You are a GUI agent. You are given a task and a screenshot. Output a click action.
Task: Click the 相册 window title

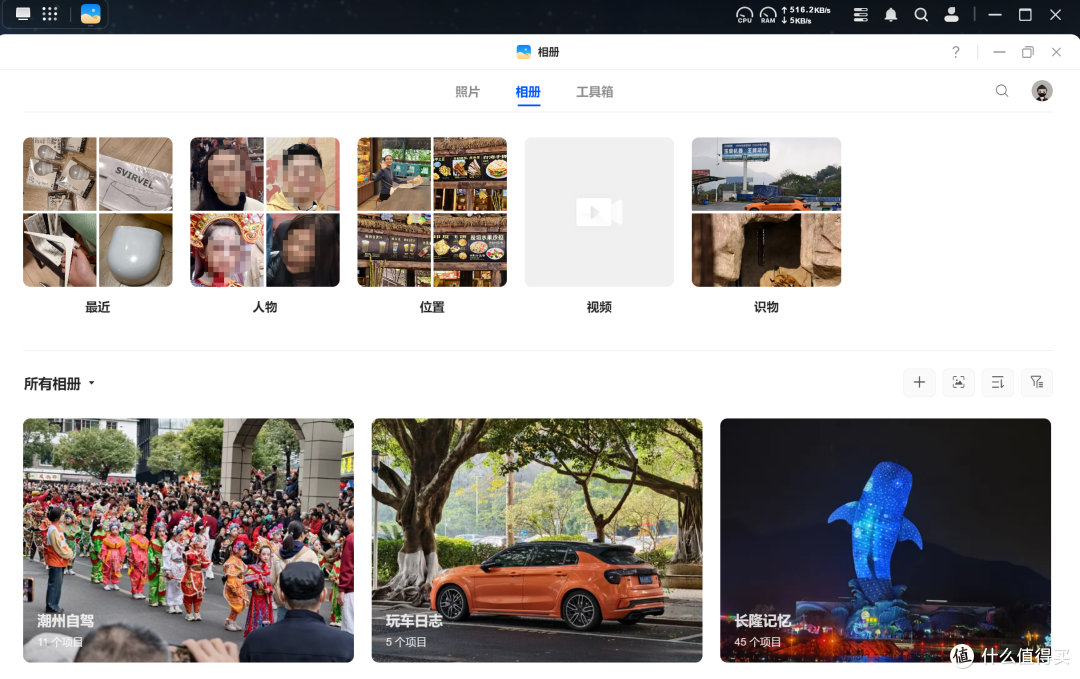tap(548, 52)
